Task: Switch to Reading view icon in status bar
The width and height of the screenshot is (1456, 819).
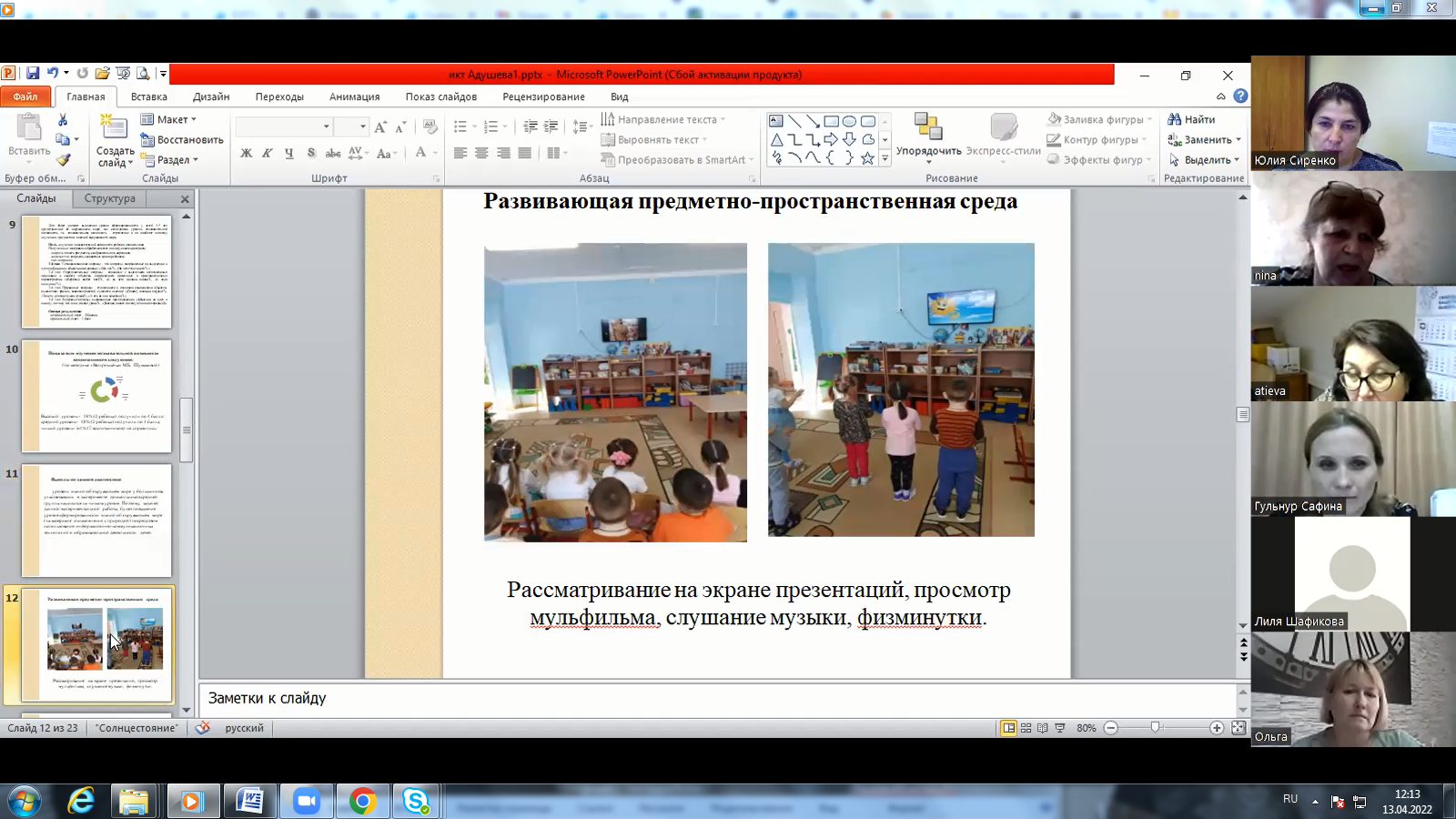Action: [1043, 728]
